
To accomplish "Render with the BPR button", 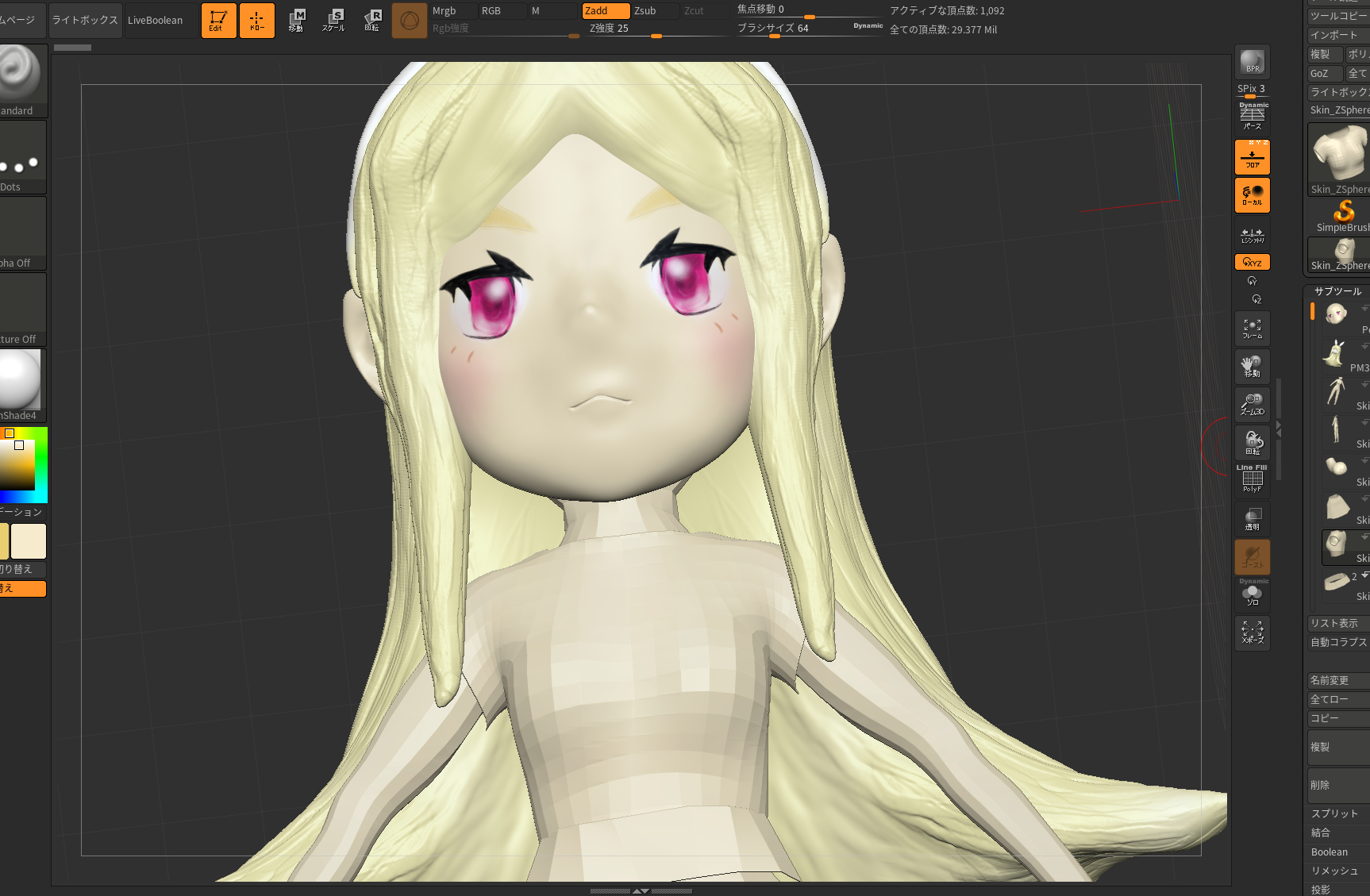I will 1253,62.
